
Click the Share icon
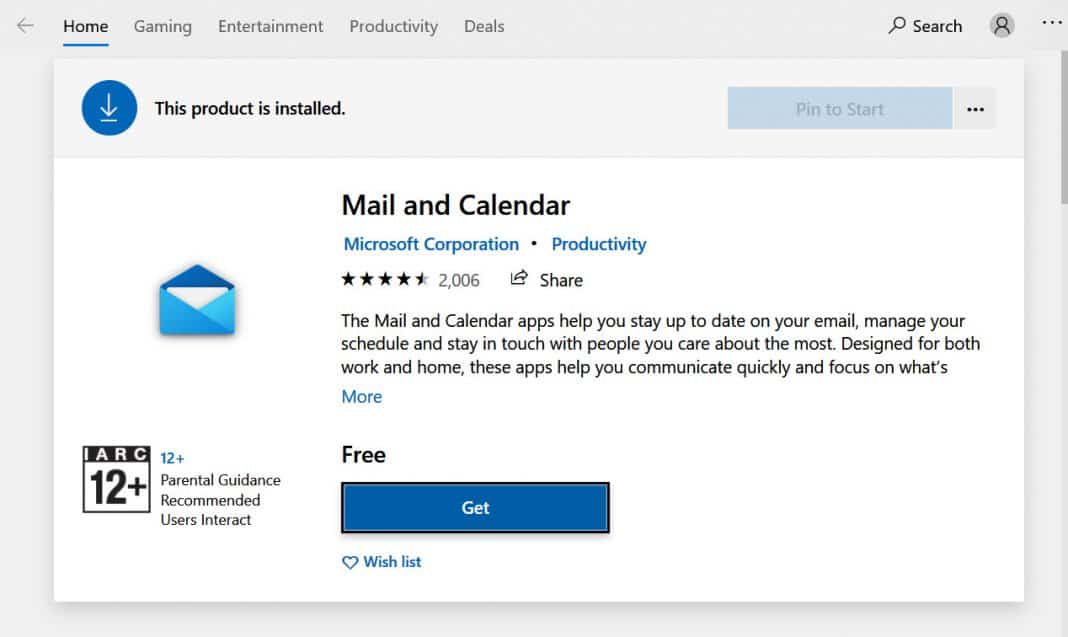tap(518, 280)
